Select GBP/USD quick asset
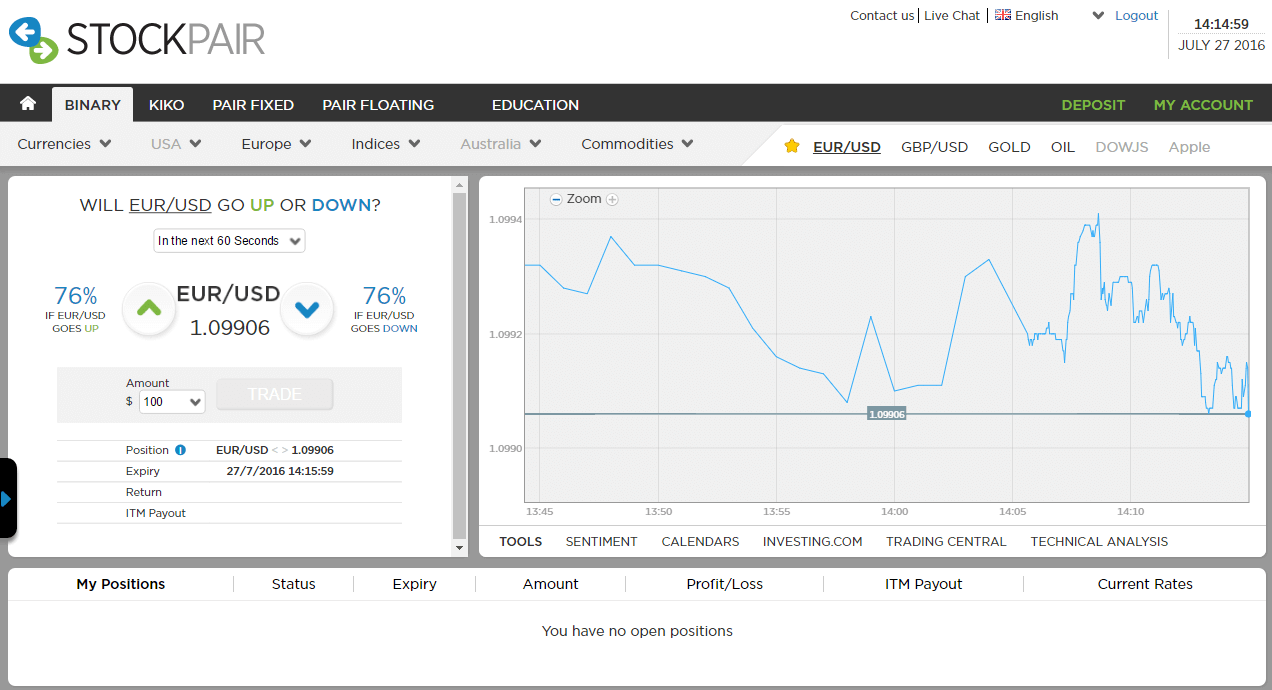This screenshot has height=690, width=1272. [934, 146]
